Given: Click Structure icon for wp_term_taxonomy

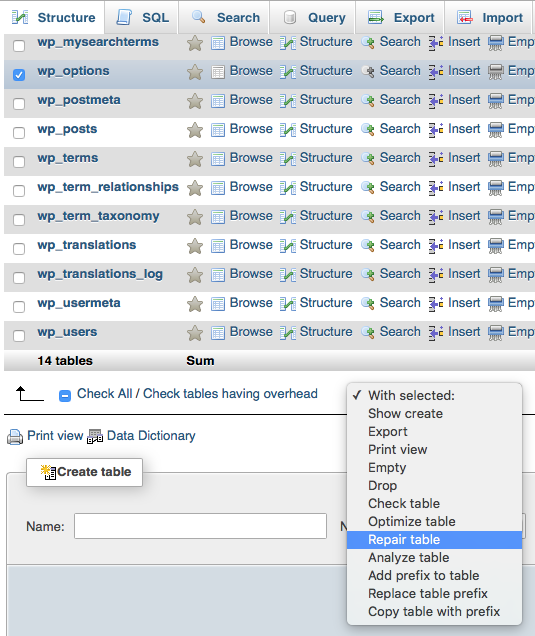Looking at the screenshot, I should click(288, 217).
